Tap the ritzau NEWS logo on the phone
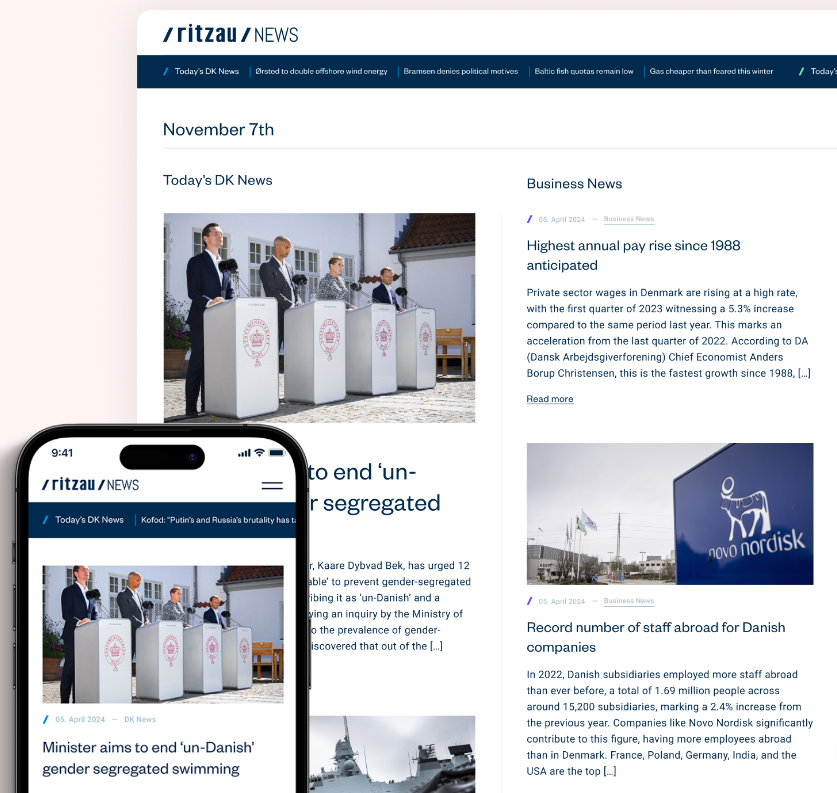Viewport: 837px width, 793px height. coord(91,485)
